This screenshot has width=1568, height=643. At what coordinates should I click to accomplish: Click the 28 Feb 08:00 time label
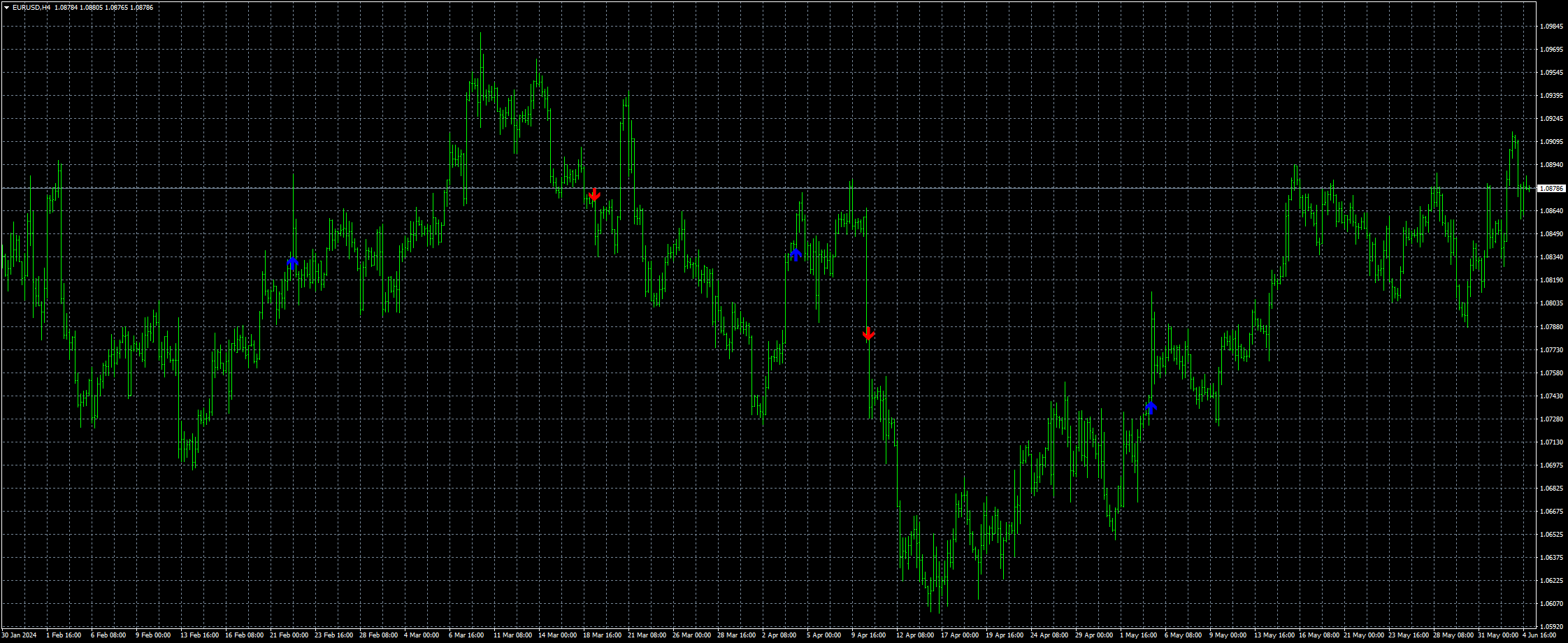pos(378,635)
